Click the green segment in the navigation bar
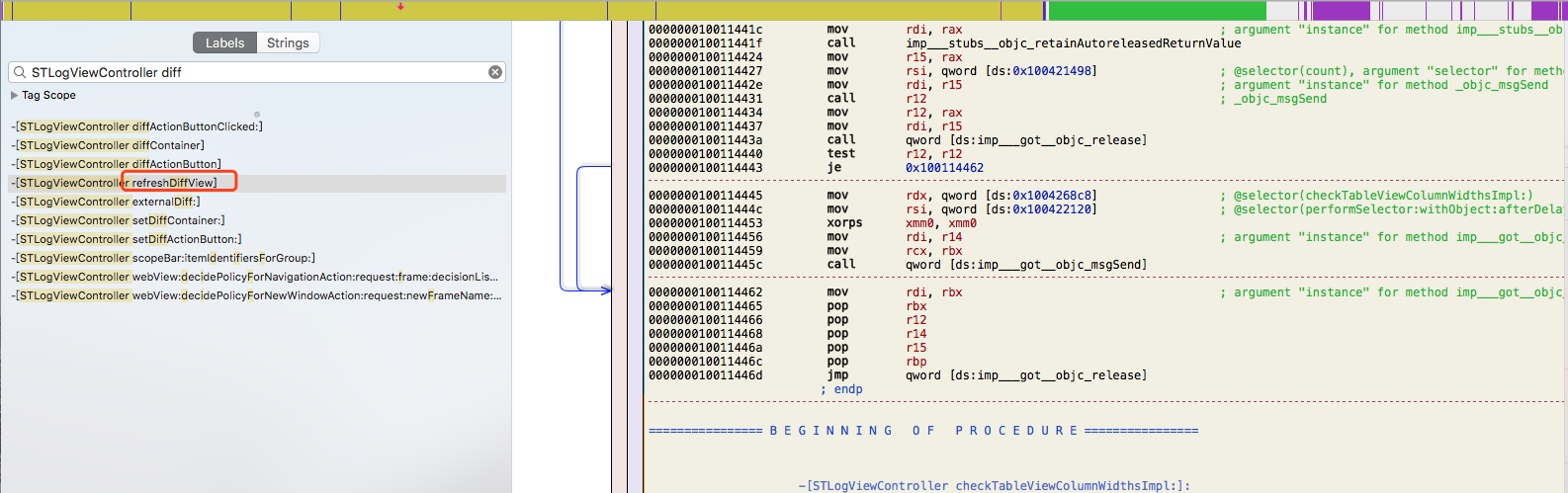Screen dimensions: 1568x493 tap(1156, 11)
